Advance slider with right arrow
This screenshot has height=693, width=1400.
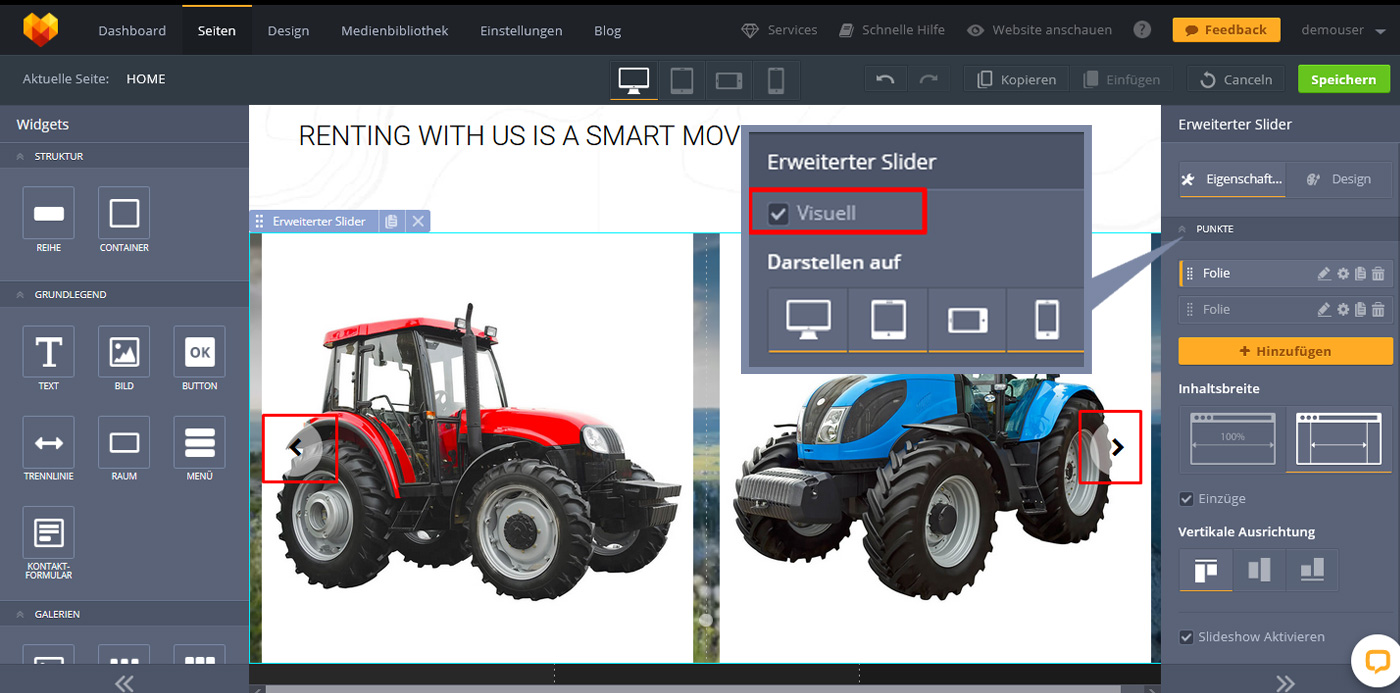pyautogui.click(x=1118, y=448)
